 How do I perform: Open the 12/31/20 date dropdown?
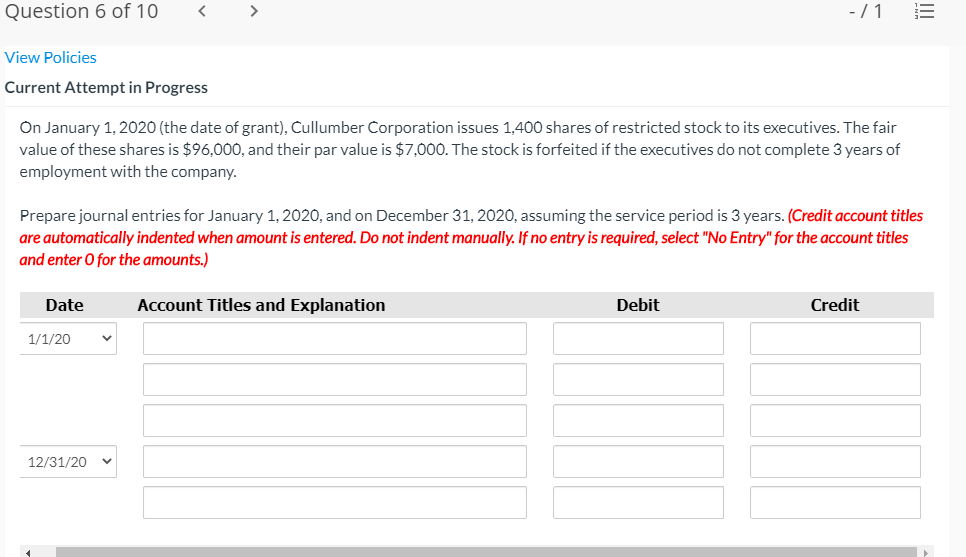68,461
